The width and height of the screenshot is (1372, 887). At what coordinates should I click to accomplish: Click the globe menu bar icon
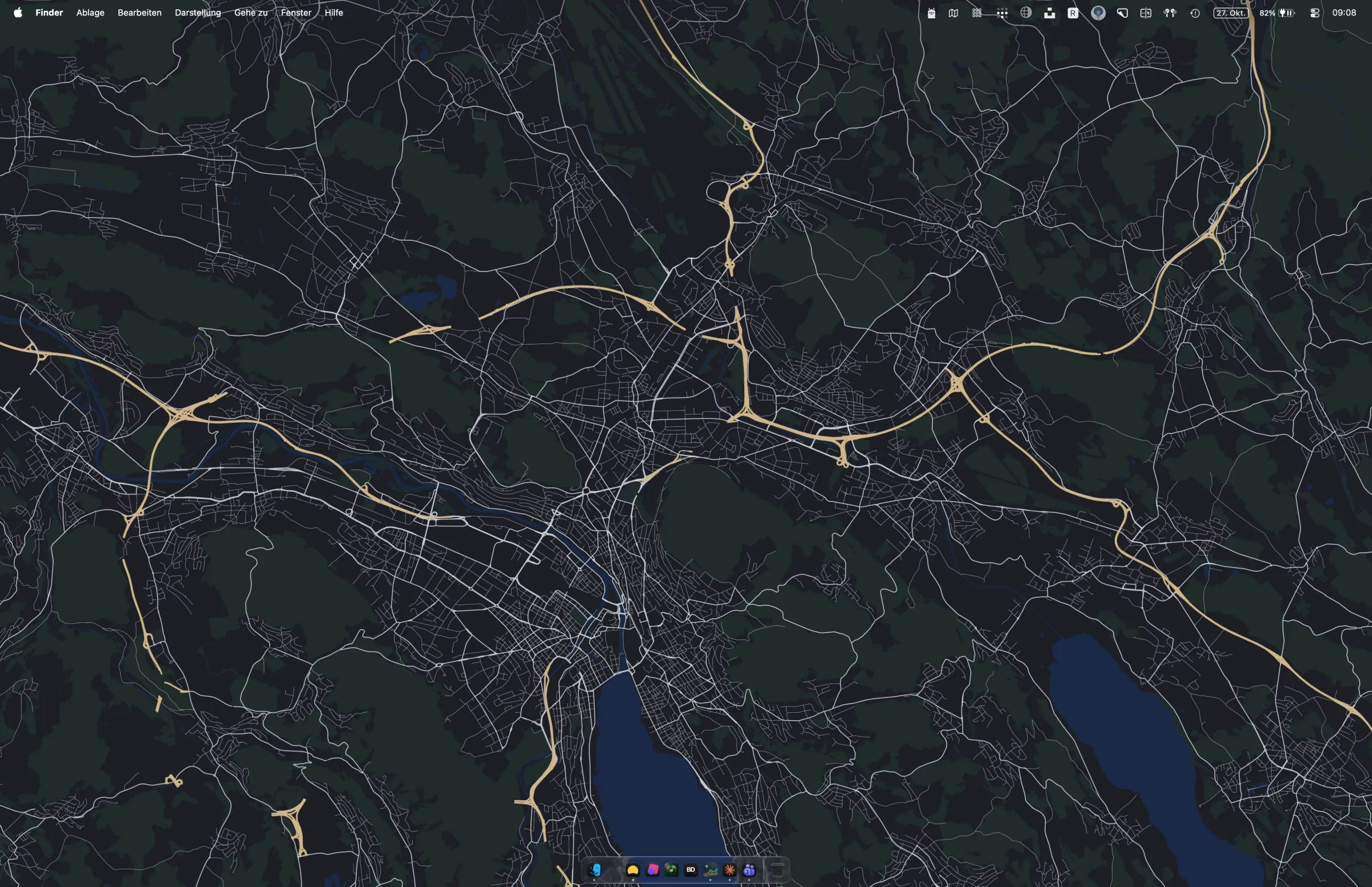tap(1026, 13)
